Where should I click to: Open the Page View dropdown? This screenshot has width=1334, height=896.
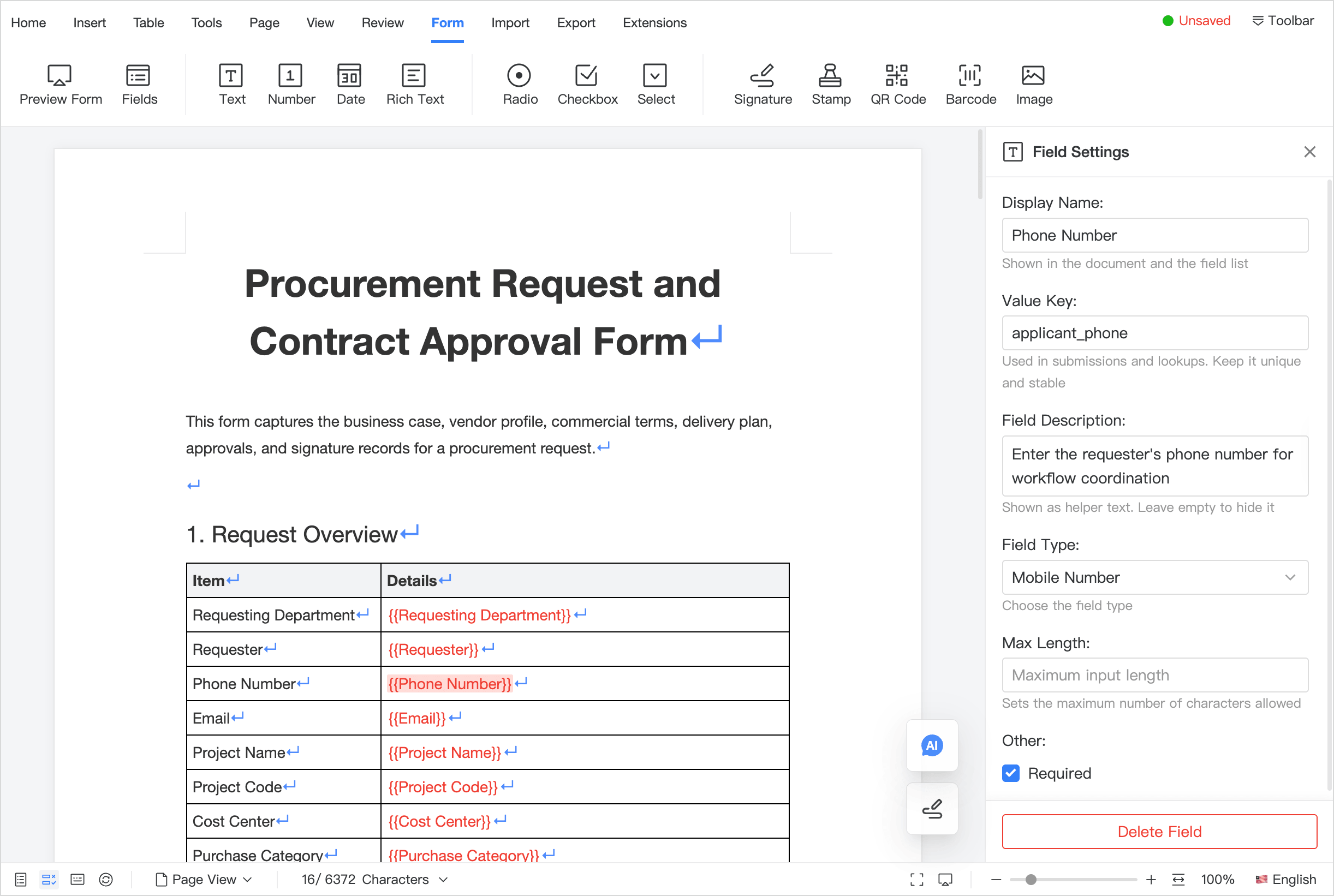tap(204, 879)
